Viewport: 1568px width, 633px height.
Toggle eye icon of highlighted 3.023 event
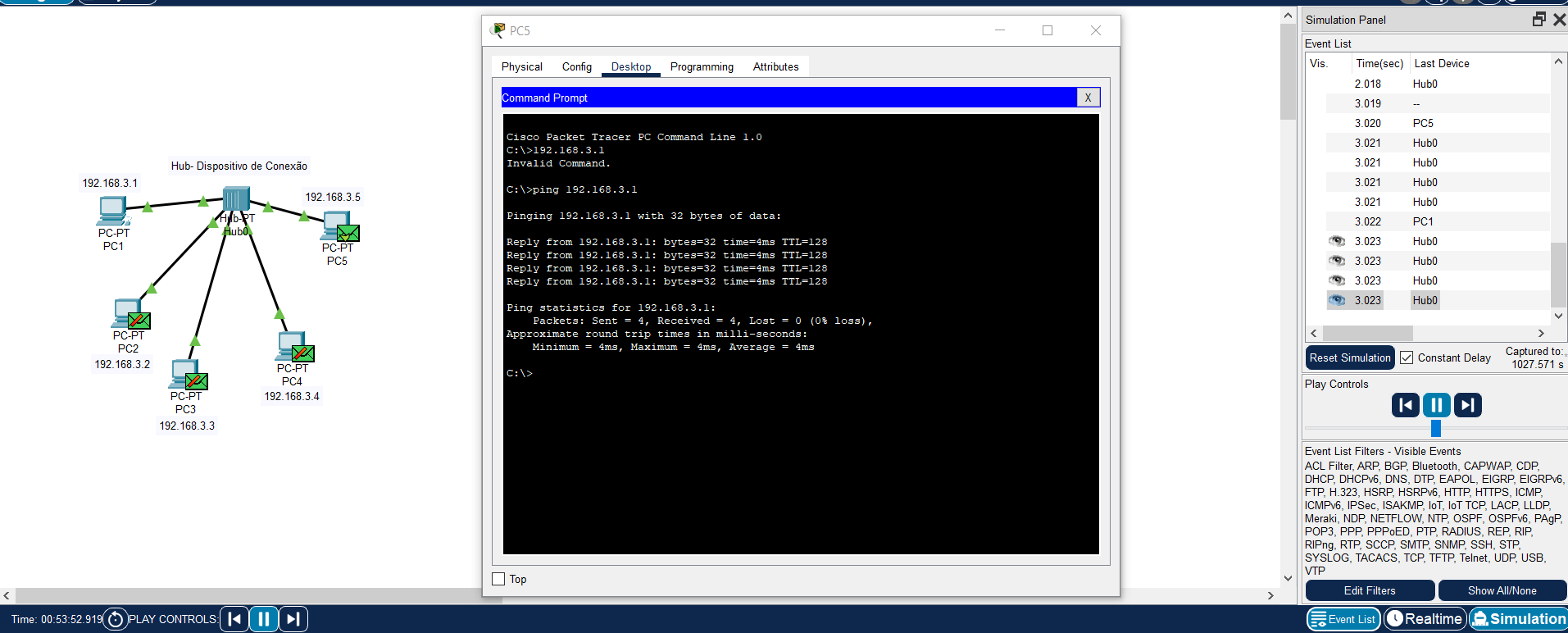(1336, 300)
